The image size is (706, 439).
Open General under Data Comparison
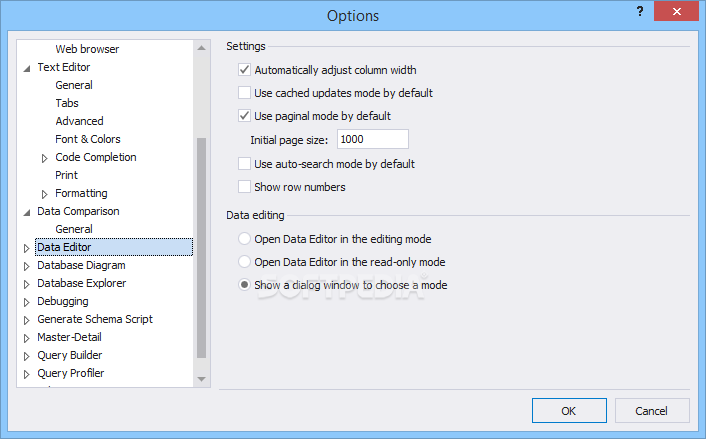pos(74,229)
